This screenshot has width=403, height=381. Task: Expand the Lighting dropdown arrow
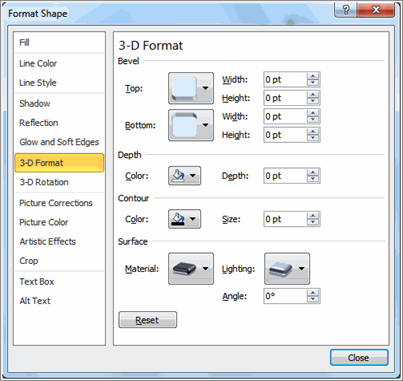click(x=302, y=269)
